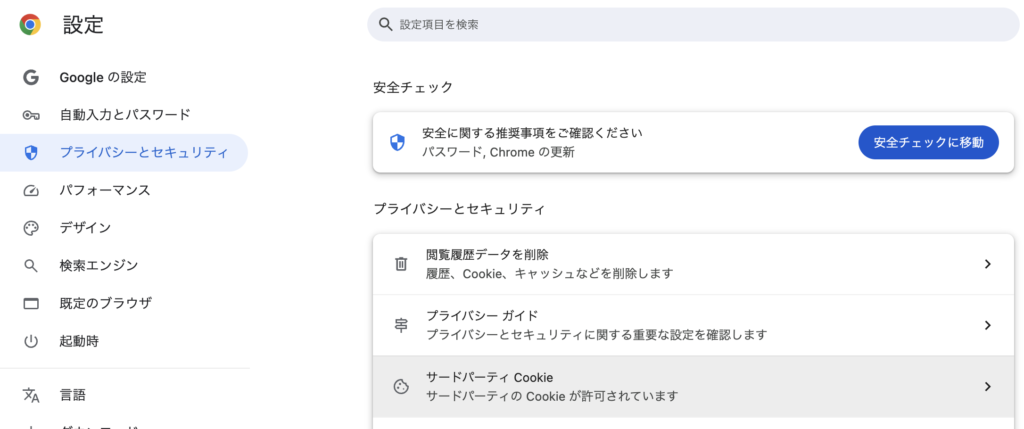1024x429 pixels.
Task: Click the Google G icon in sidebar
Action: tap(31, 77)
